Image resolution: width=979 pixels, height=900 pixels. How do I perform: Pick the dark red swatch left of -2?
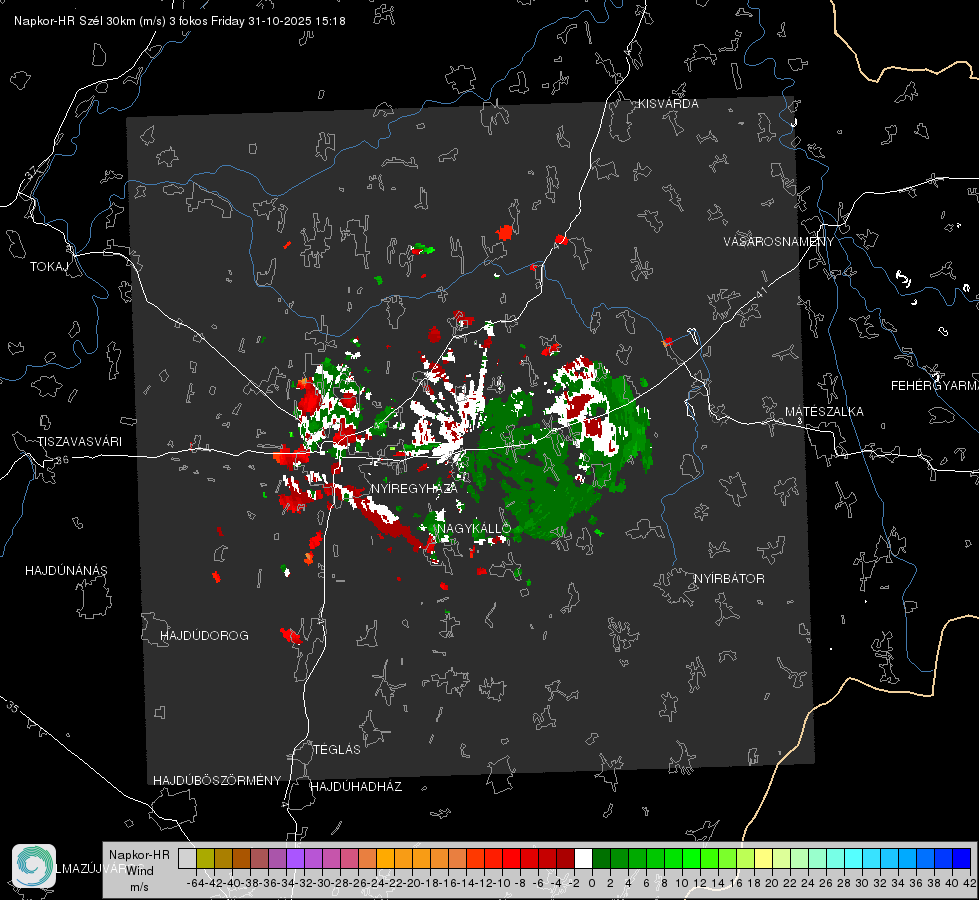566,858
